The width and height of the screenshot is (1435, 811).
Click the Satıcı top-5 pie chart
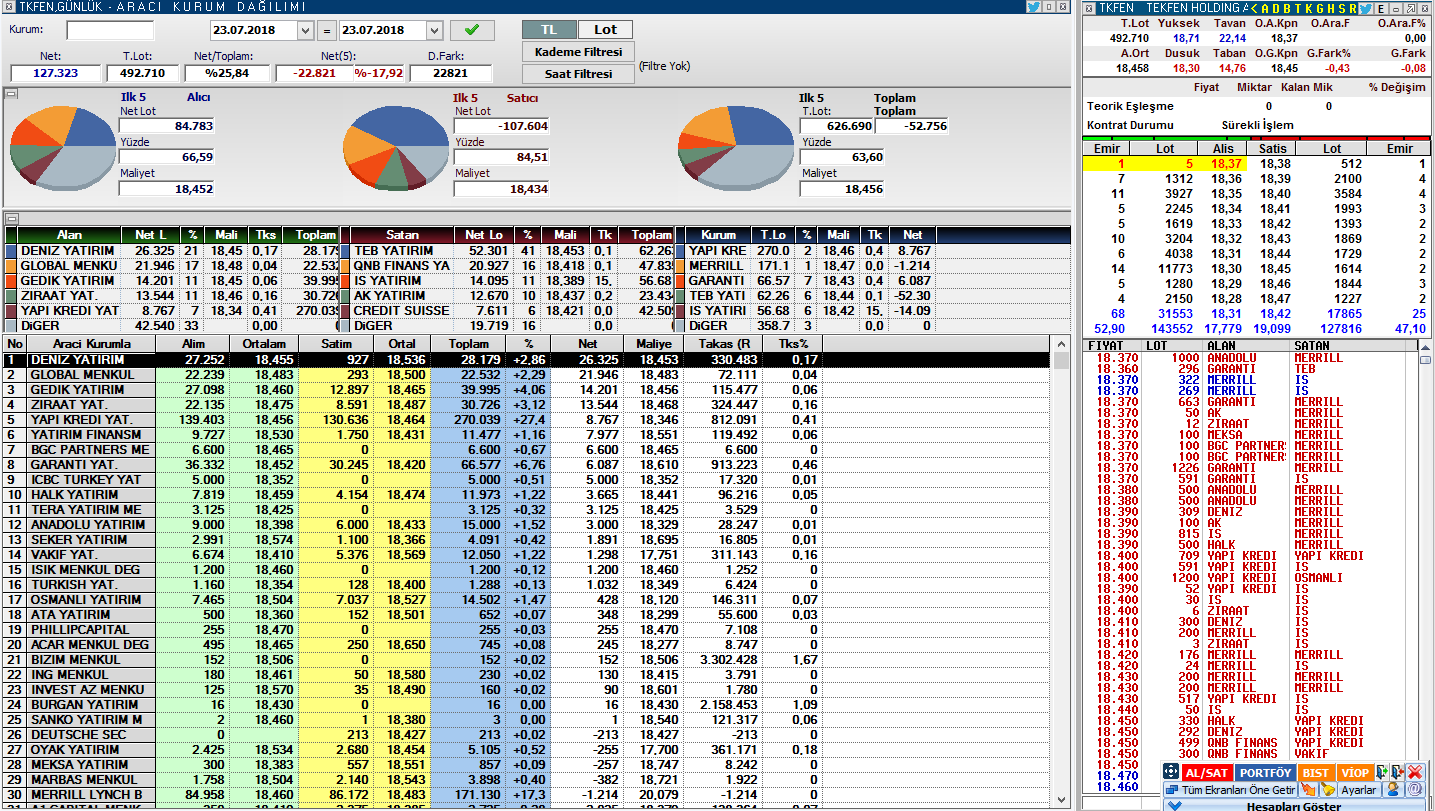pos(396,147)
